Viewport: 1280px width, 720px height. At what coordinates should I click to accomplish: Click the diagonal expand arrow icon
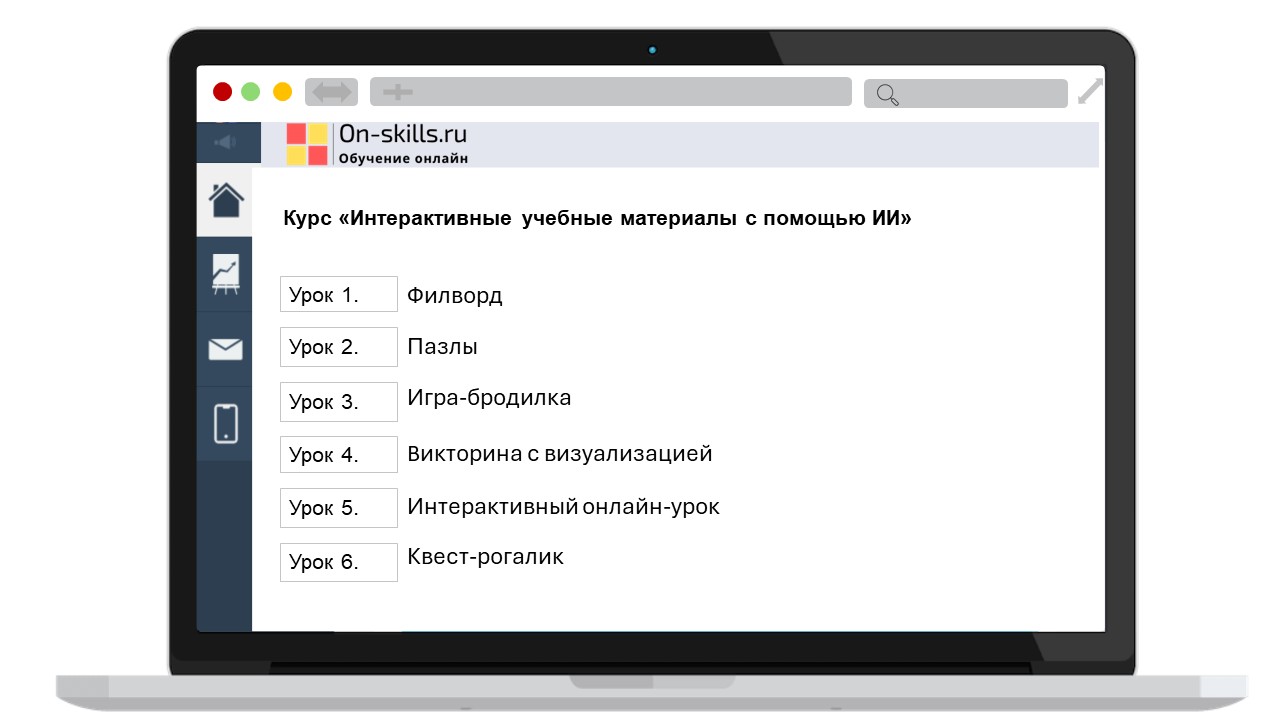pyautogui.click(x=1090, y=92)
